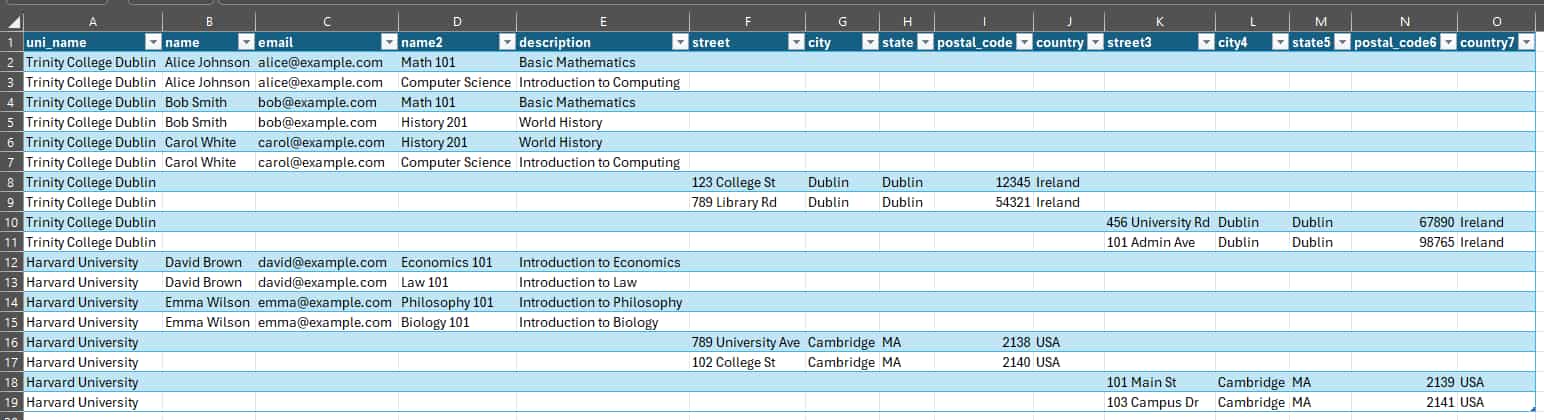This screenshot has width=1544, height=420.
Task: Select column E header
Action: point(604,21)
